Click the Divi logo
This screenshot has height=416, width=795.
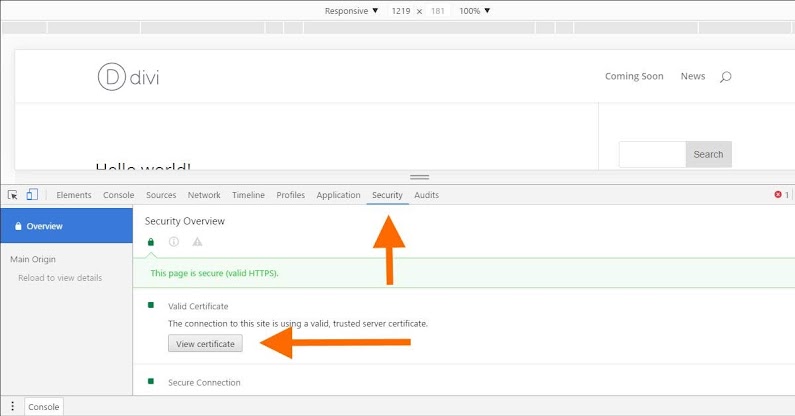[x=128, y=77]
